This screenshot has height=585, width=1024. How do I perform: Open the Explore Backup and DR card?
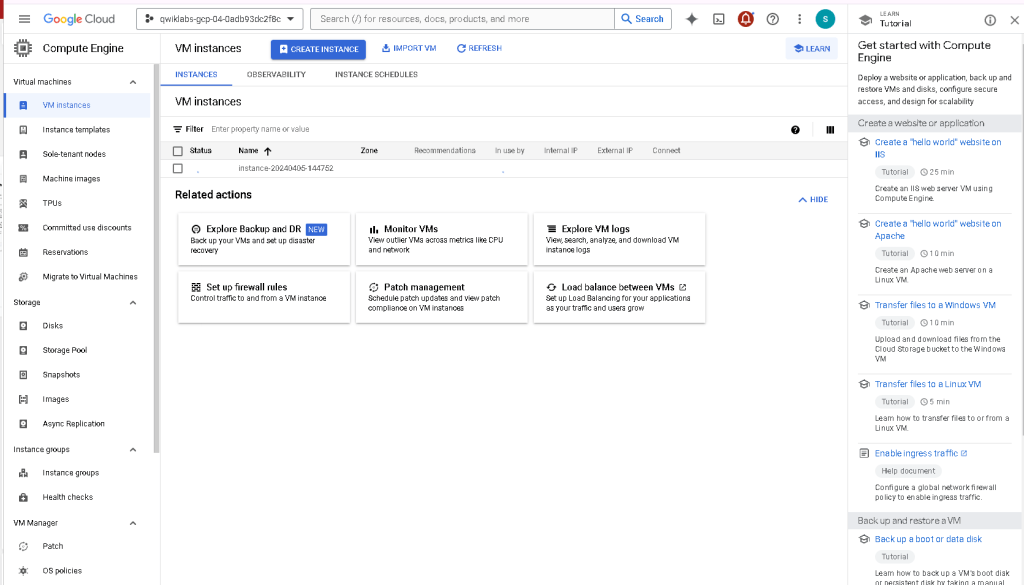pyautogui.click(x=264, y=240)
